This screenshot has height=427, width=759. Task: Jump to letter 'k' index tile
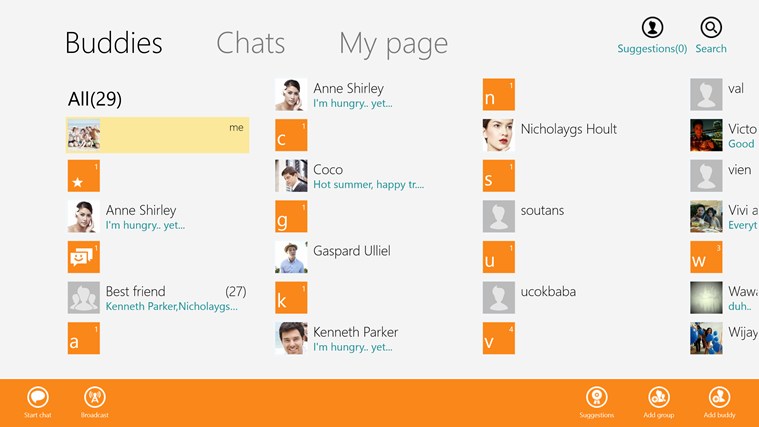point(291,298)
